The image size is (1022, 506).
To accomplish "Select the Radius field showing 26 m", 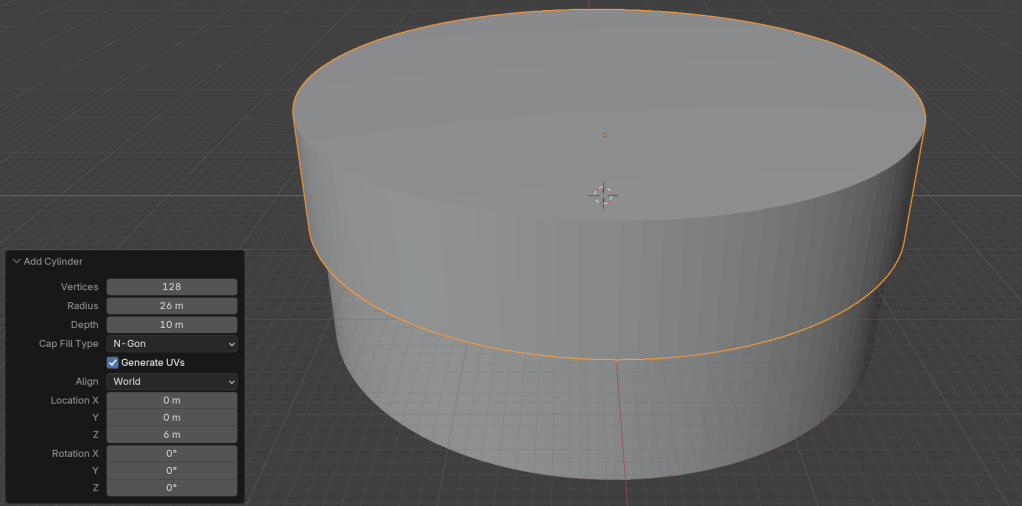I will coord(171,306).
